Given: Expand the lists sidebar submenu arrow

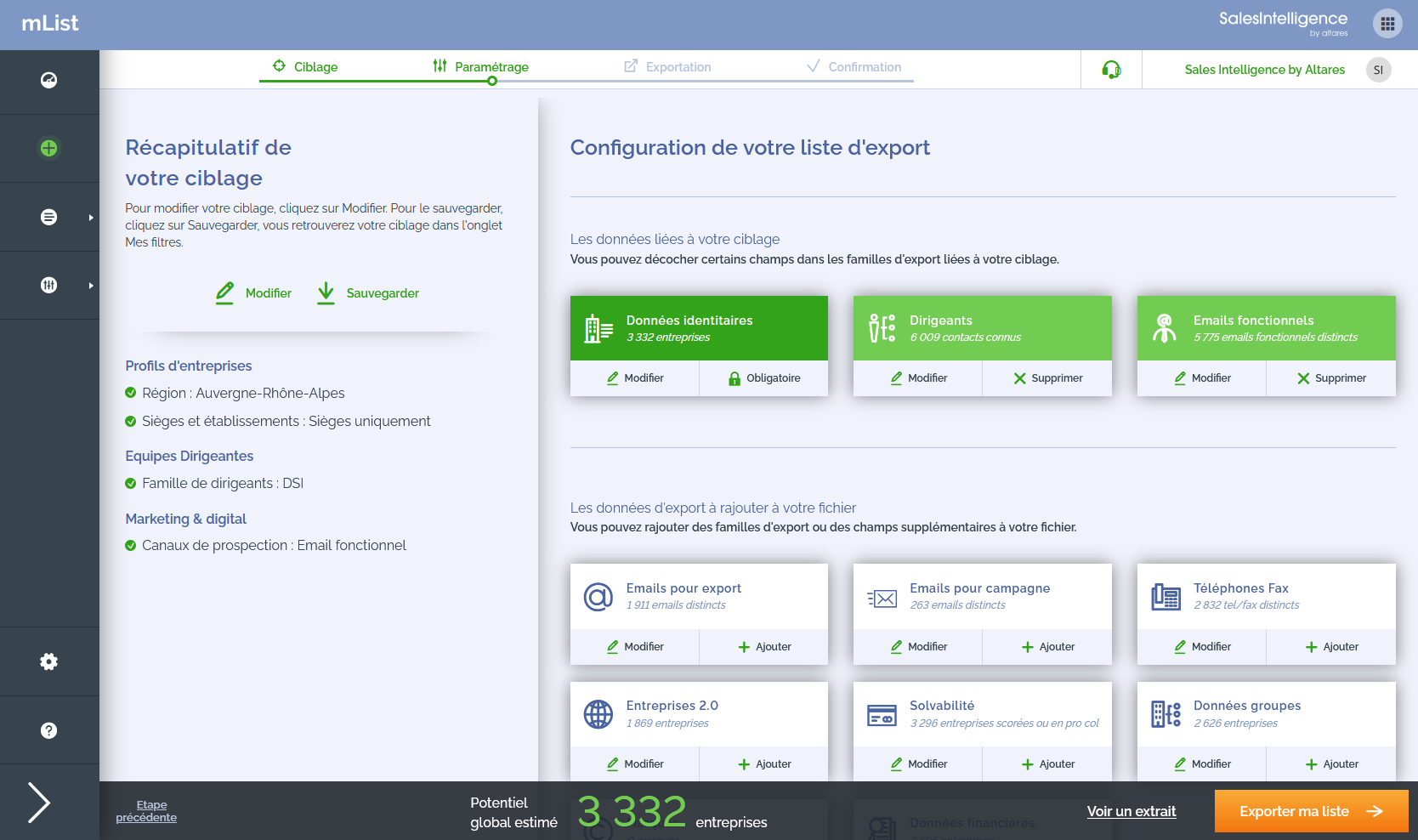Looking at the screenshot, I should (x=91, y=218).
